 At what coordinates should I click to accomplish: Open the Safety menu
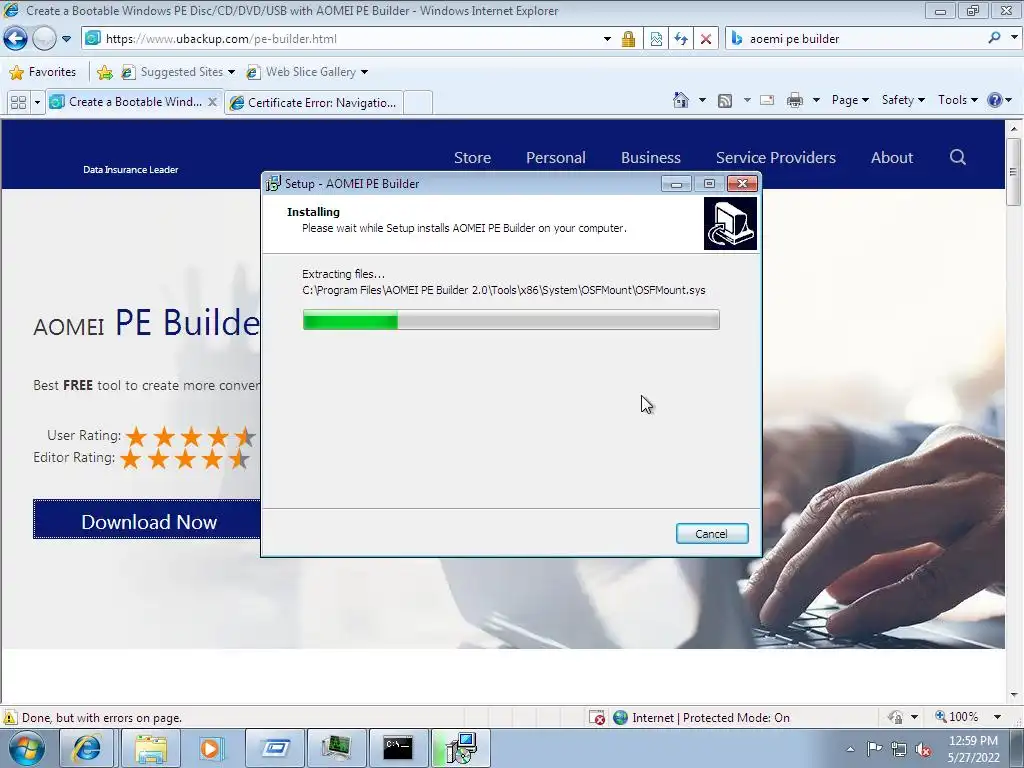(903, 100)
